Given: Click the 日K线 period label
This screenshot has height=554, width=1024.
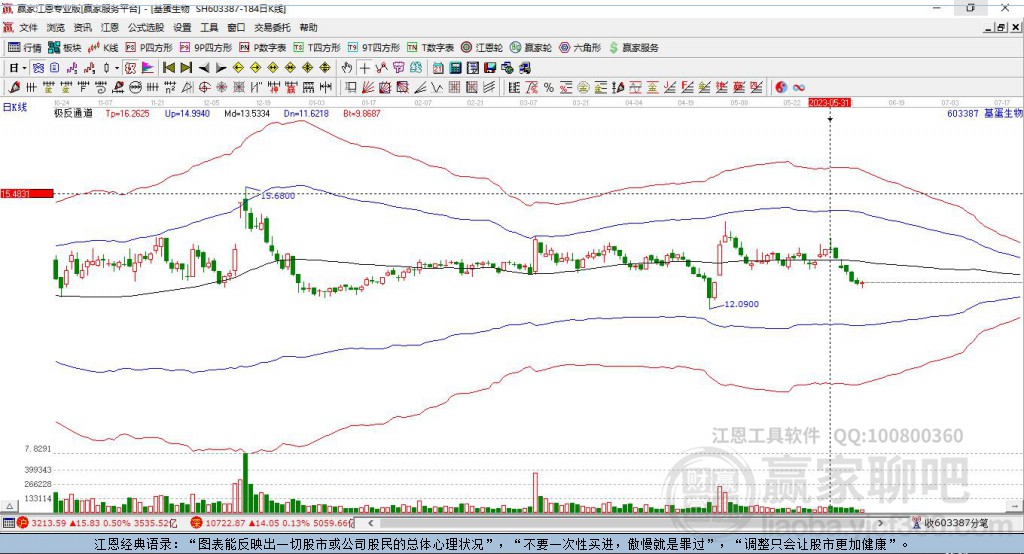Looking at the screenshot, I should 15,107.
